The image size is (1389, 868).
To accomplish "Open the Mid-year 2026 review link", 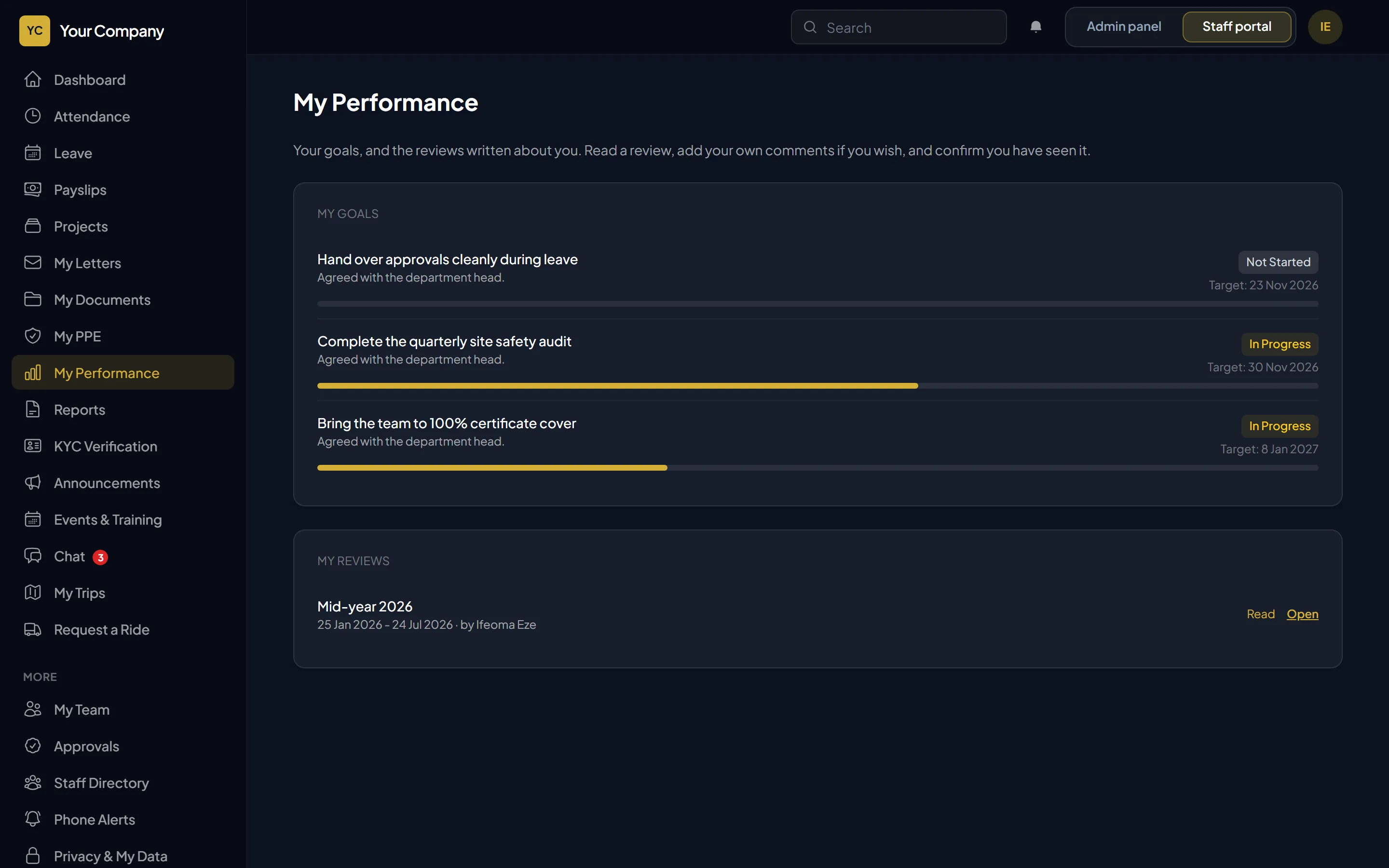I will [x=1302, y=614].
